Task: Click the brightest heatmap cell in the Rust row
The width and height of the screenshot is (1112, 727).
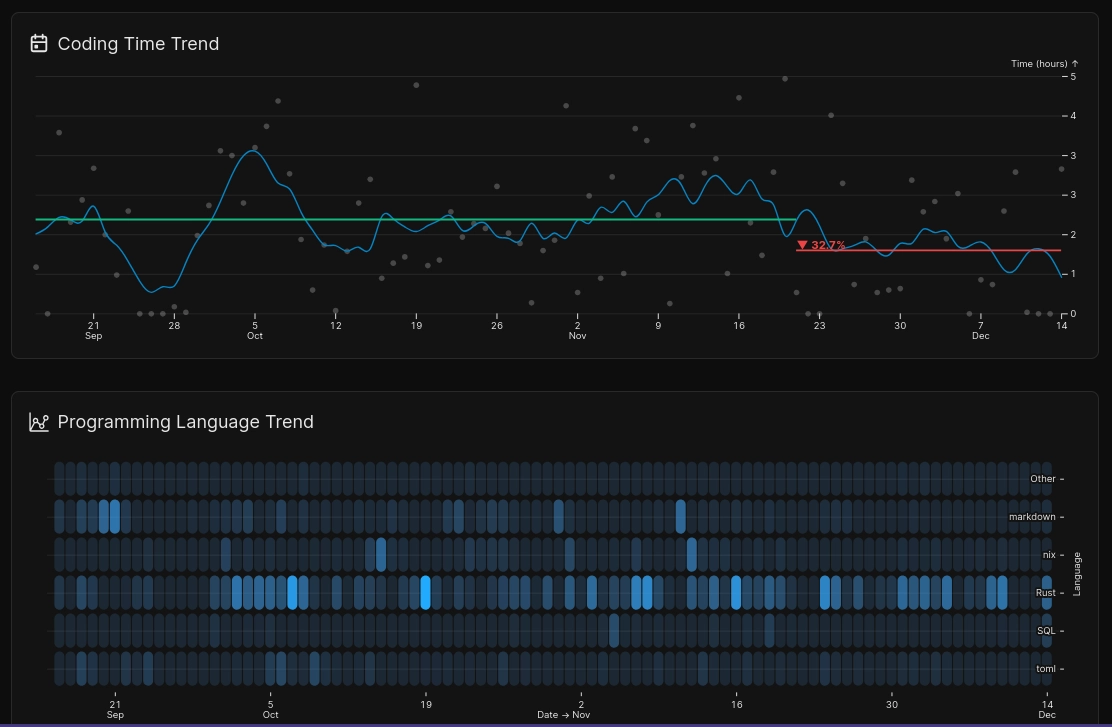Action: (x=425, y=593)
